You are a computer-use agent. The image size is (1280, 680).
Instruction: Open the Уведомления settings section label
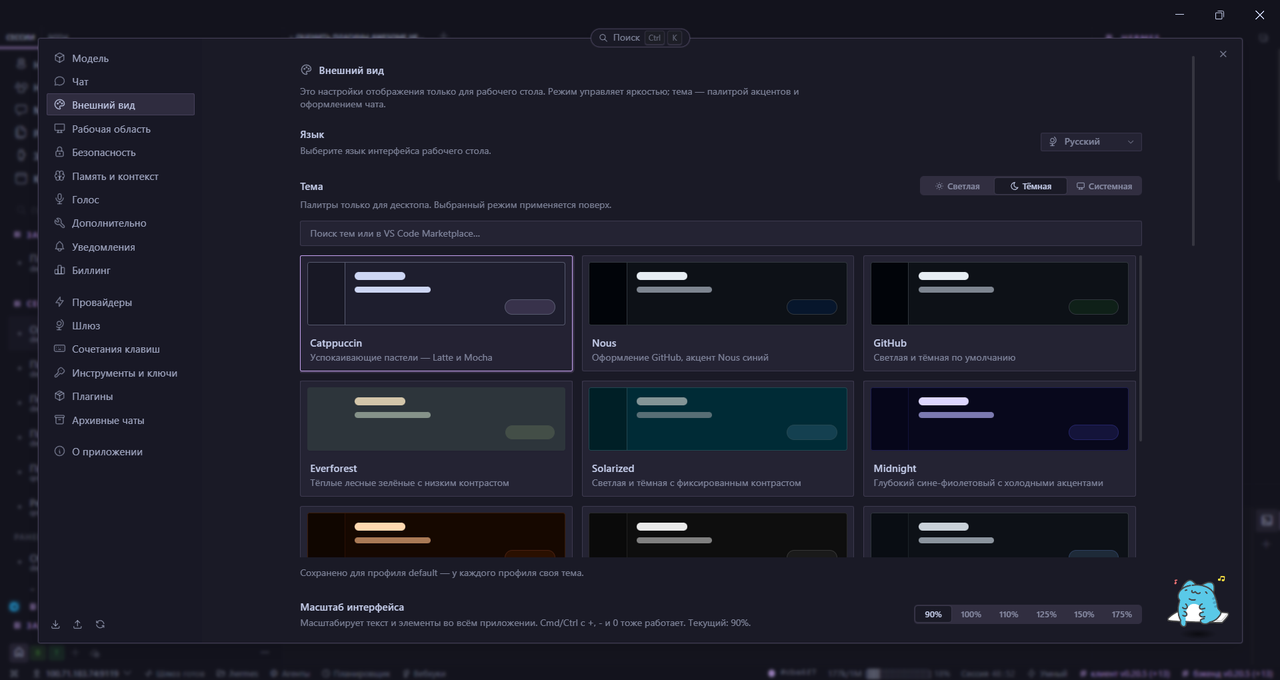103,247
